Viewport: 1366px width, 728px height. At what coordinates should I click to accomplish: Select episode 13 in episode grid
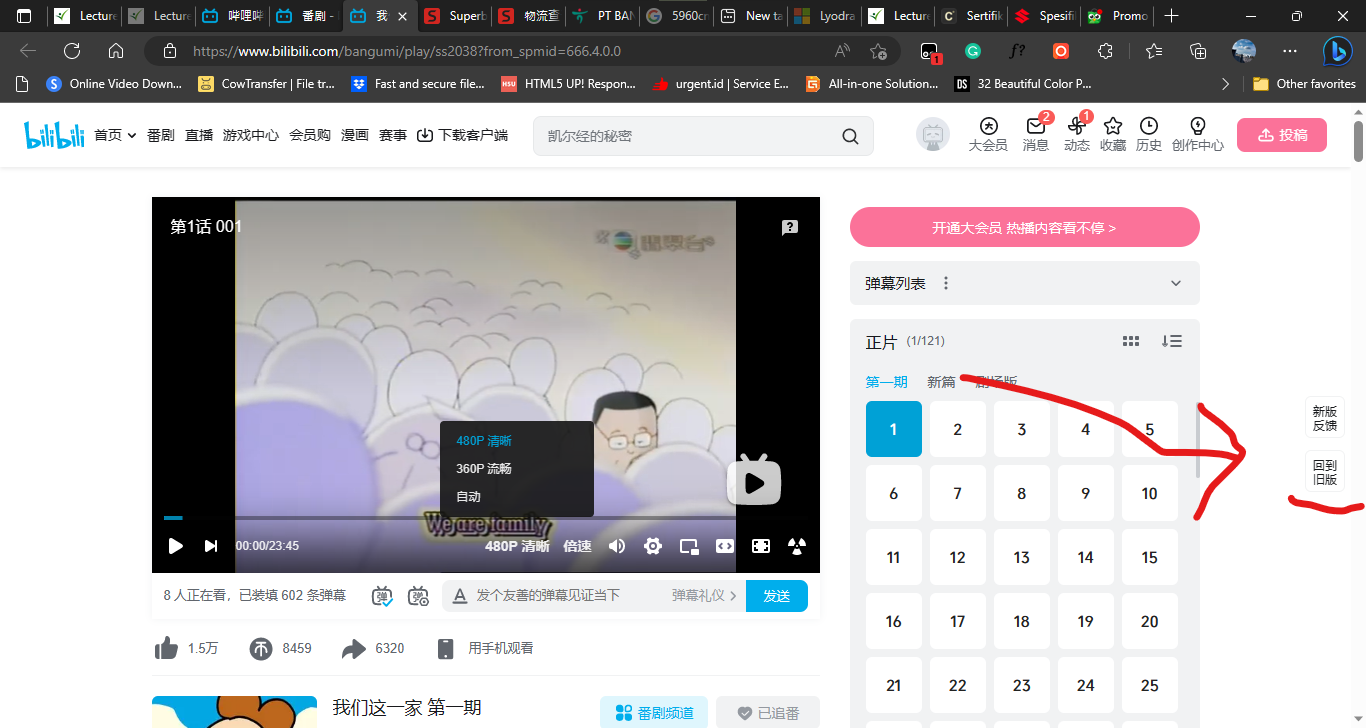click(x=1022, y=557)
